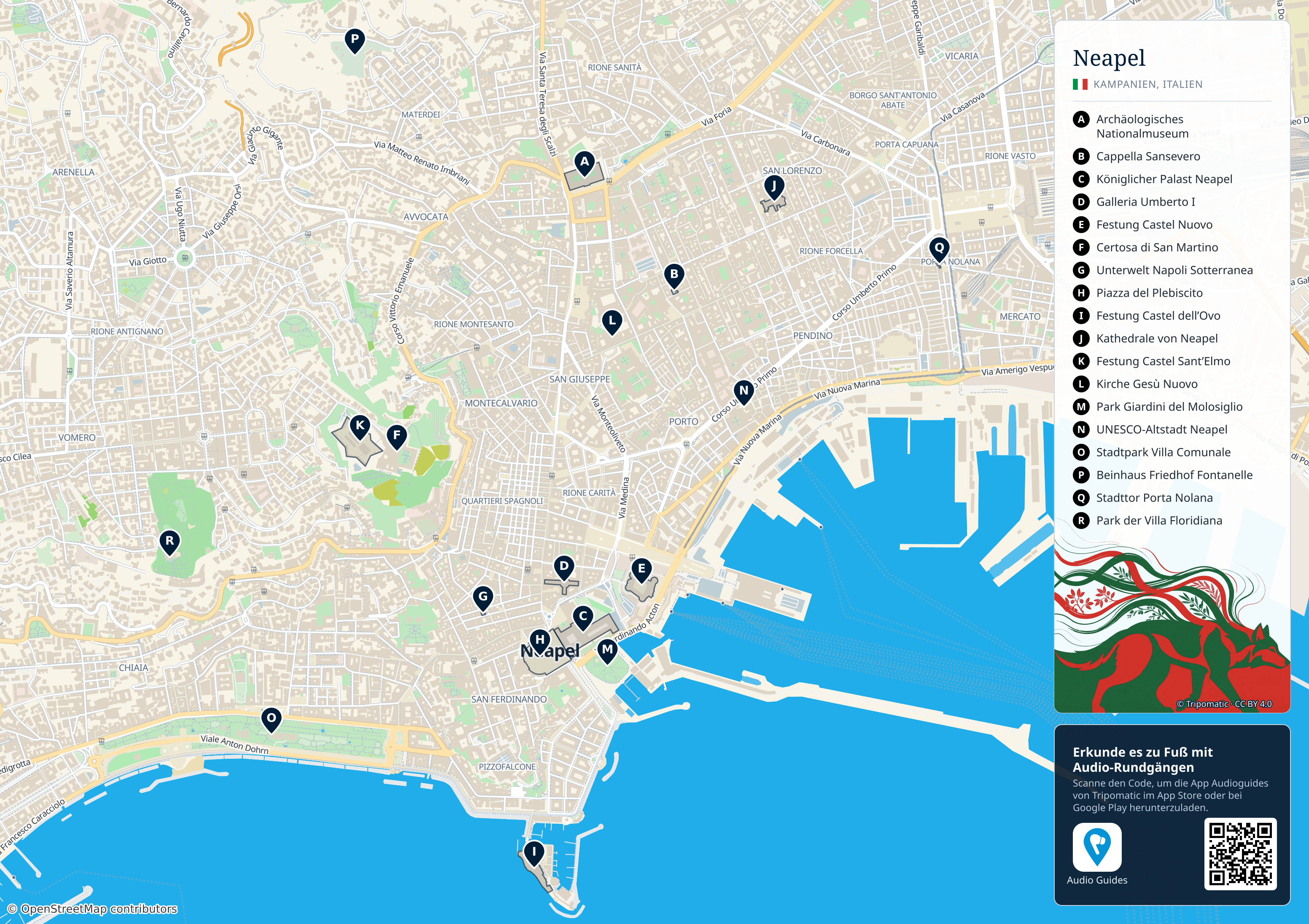Select legend entry Festung Castel Nuovo
This screenshot has height=924, width=1309.
coord(1155,225)
